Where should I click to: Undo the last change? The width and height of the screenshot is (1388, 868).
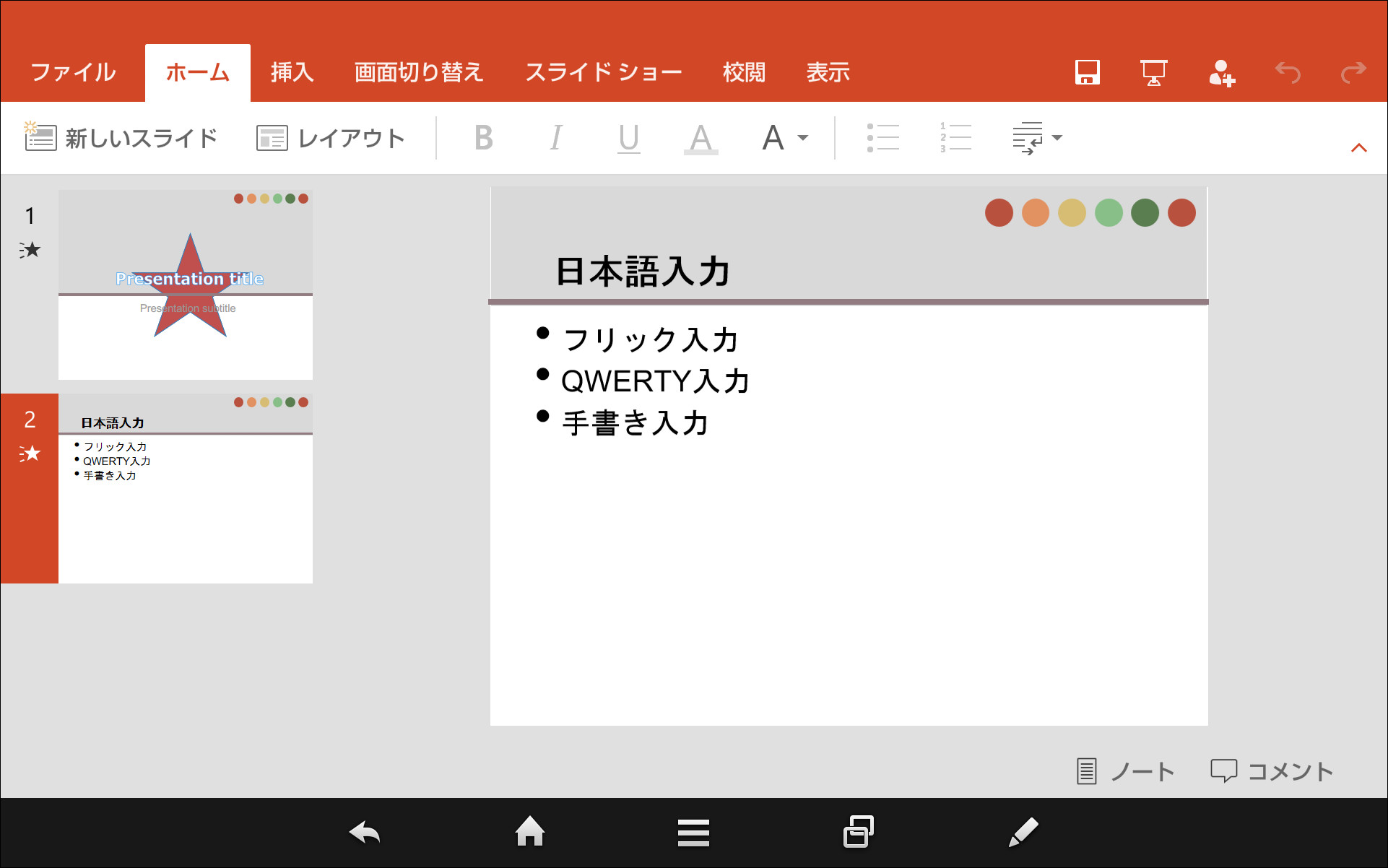click(1288, 71)
